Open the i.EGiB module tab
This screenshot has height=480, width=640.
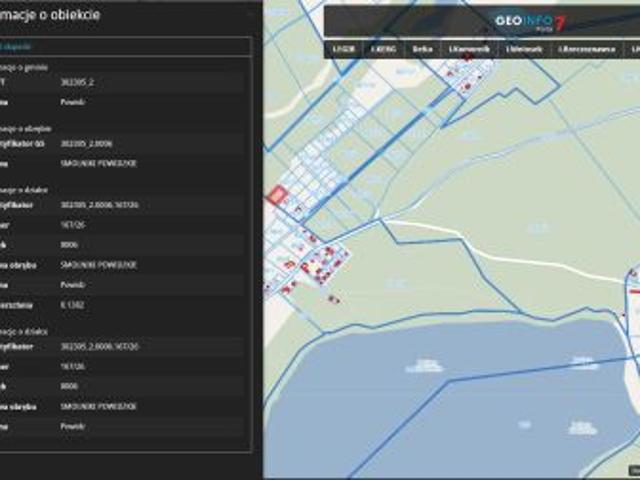coord(345,48)
